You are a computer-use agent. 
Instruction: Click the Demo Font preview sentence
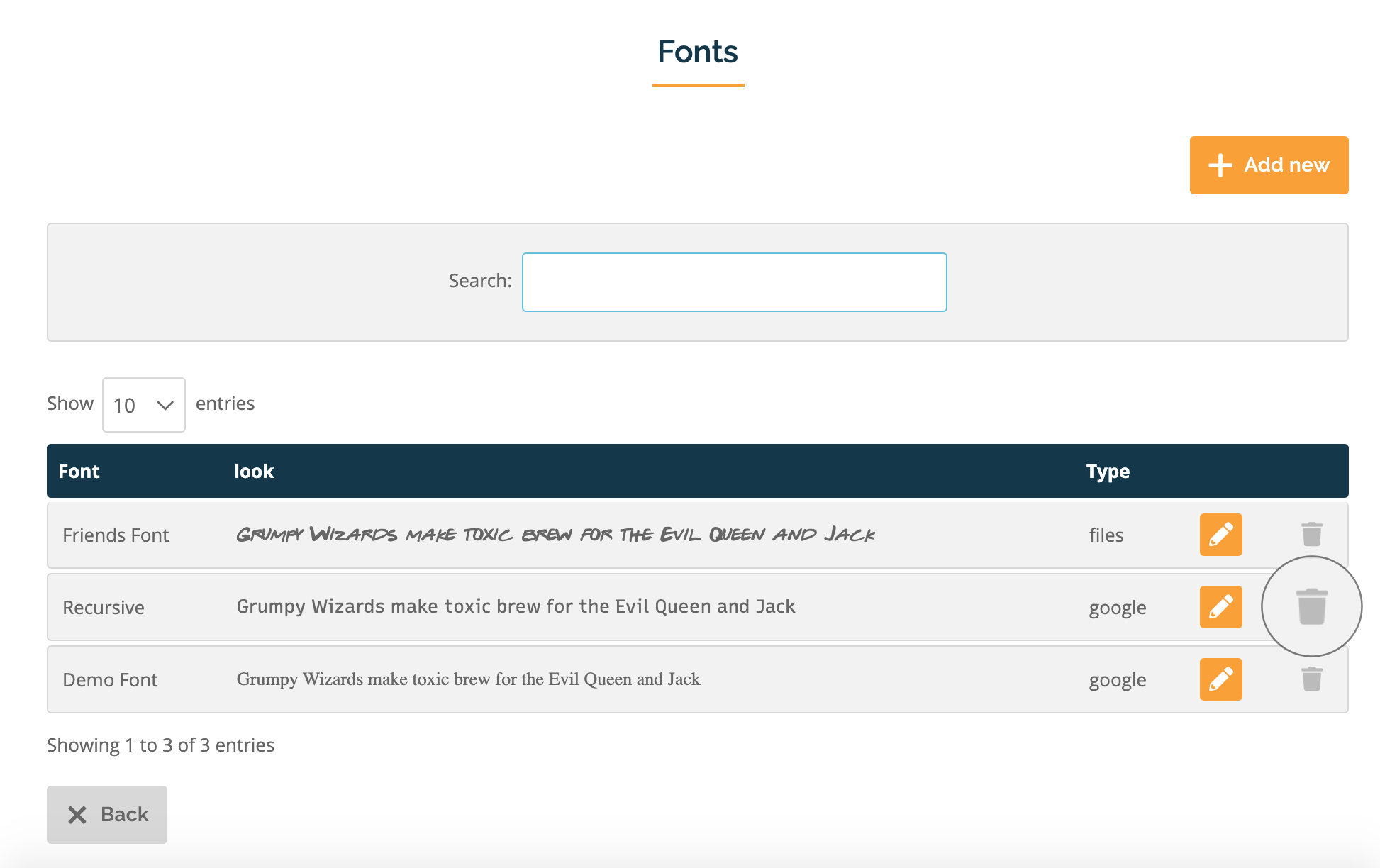(469, 679)
